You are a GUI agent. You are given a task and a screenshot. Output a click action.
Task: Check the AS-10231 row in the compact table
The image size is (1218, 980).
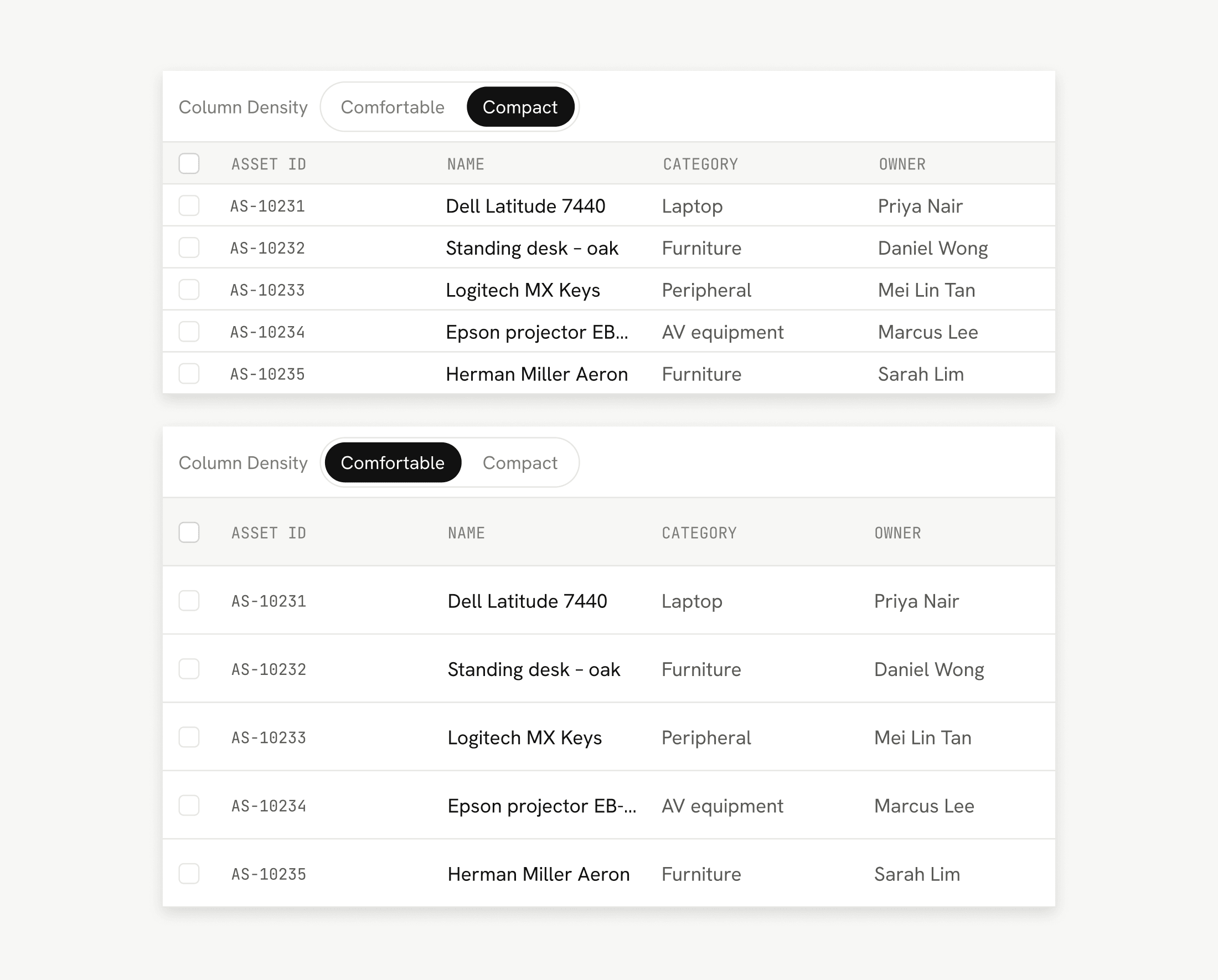[189, 205]
